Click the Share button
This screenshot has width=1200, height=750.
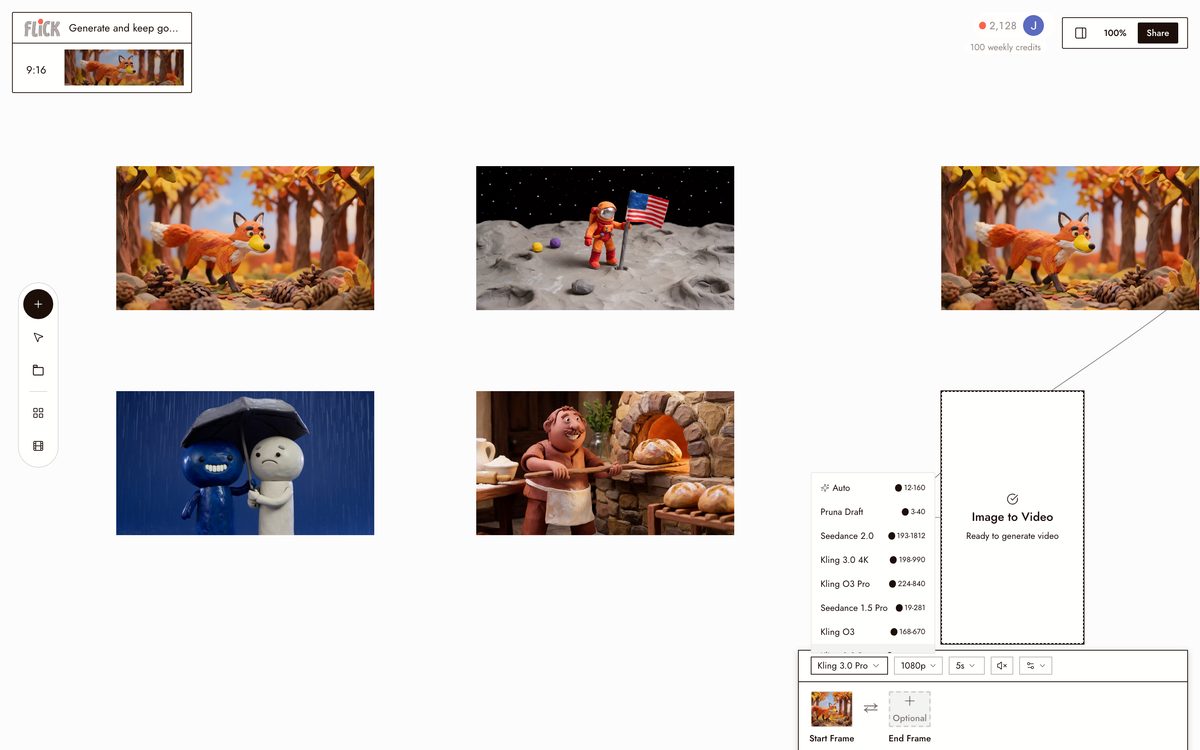[1158, 33]
